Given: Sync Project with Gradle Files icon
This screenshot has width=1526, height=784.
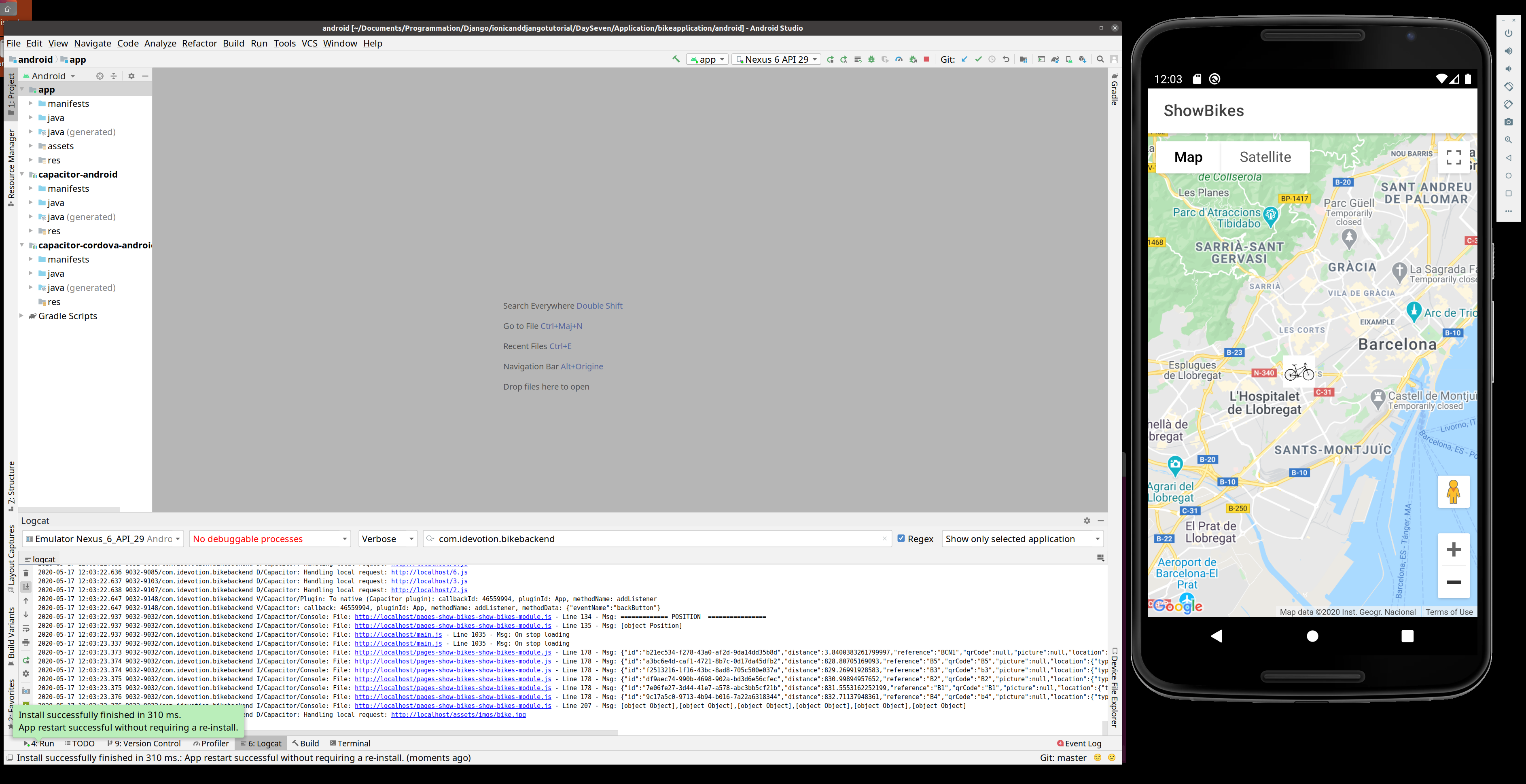Looking at the screenshot, I should point(1055,59).
